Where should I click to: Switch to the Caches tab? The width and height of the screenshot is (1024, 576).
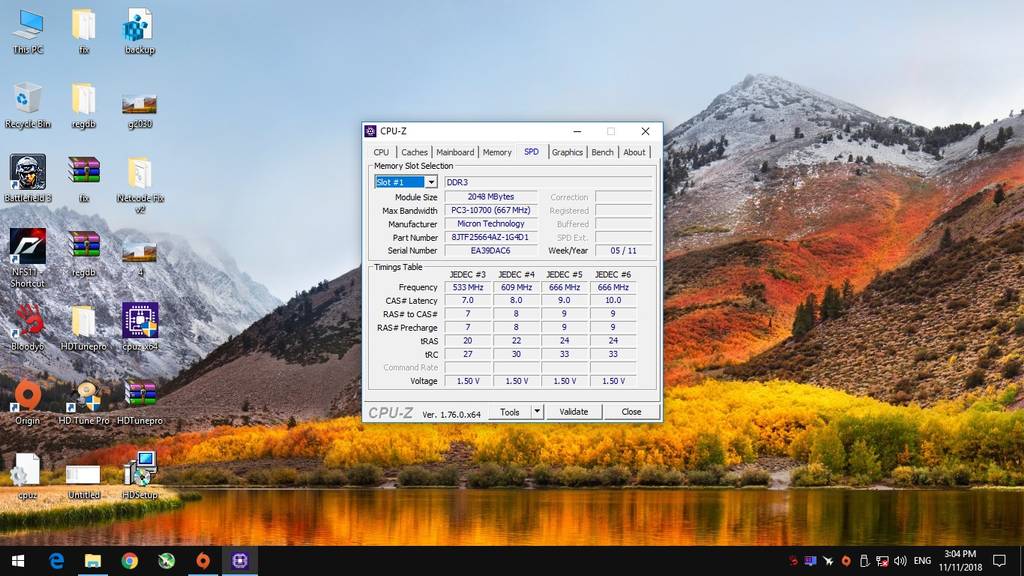pyautogui.click(x=414, y=152)
